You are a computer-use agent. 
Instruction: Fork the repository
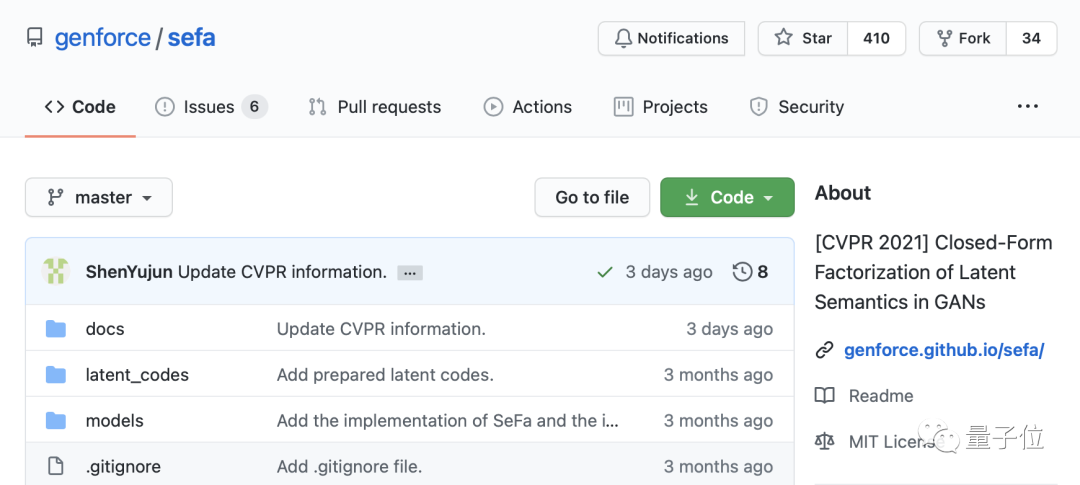point(963,38)
